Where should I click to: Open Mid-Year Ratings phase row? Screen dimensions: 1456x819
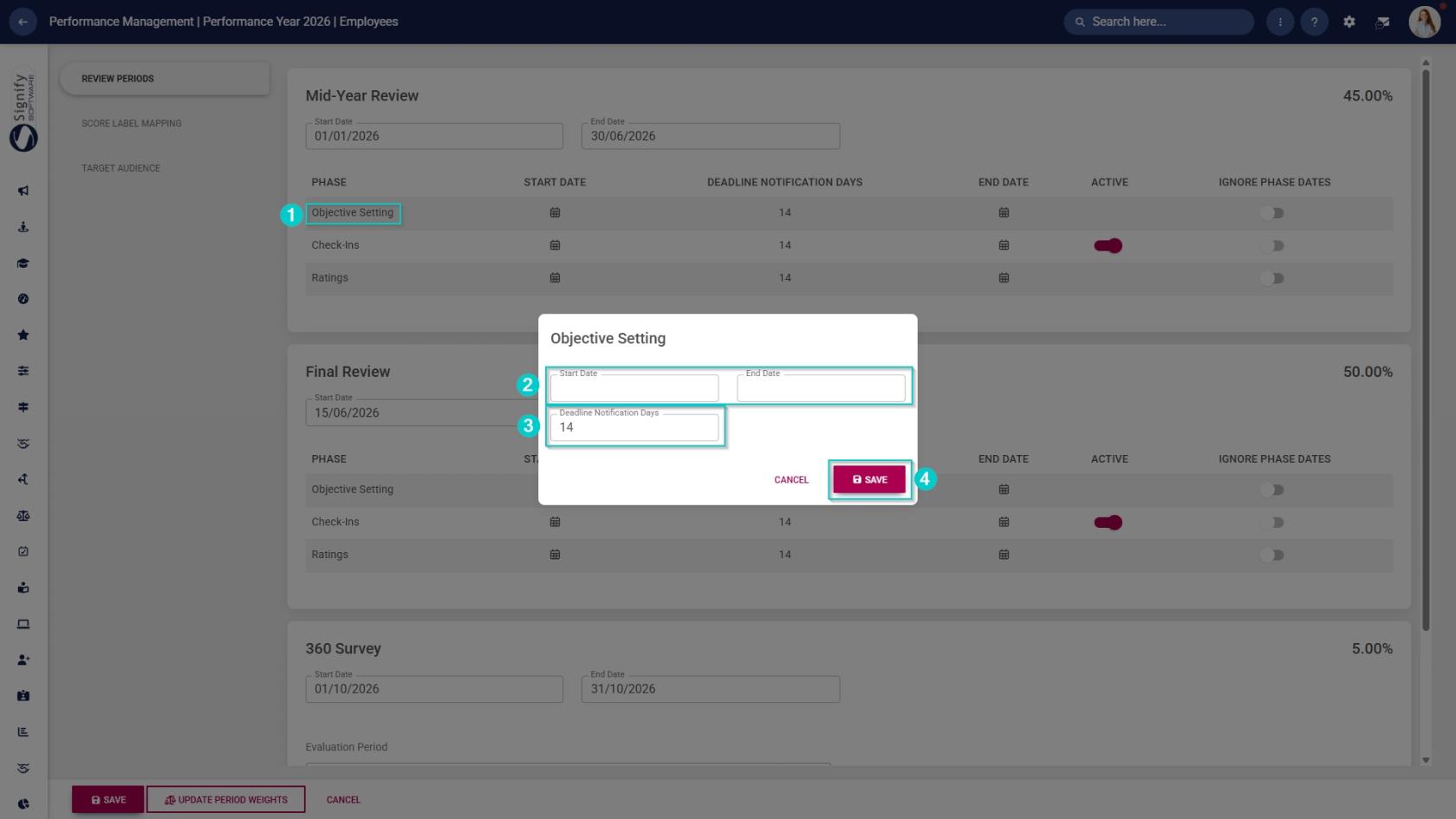click(x=330, y=278)
